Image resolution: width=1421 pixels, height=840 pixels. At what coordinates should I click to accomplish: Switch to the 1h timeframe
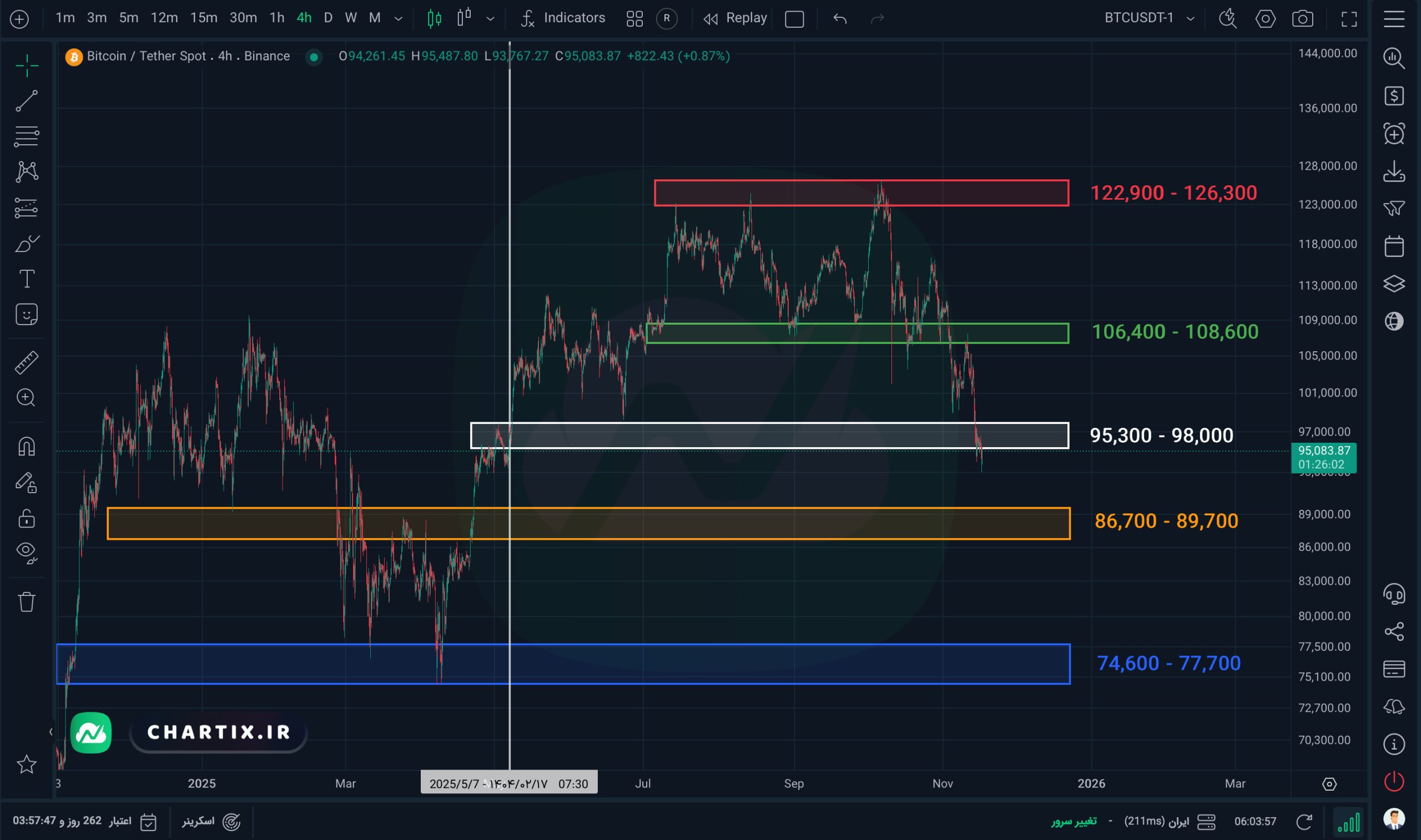point(276,18)
